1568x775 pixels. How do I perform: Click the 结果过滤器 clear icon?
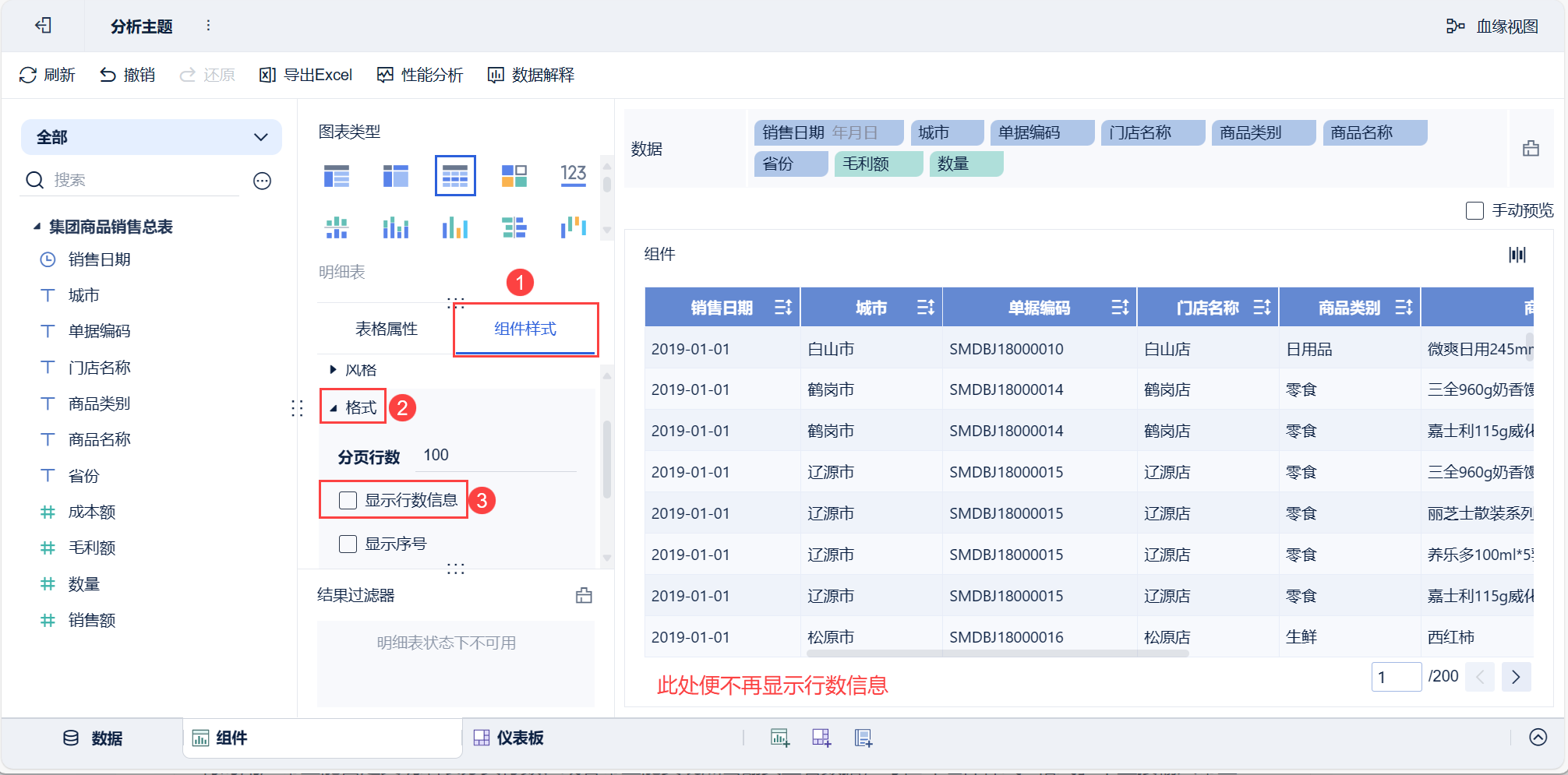[584, 596]
